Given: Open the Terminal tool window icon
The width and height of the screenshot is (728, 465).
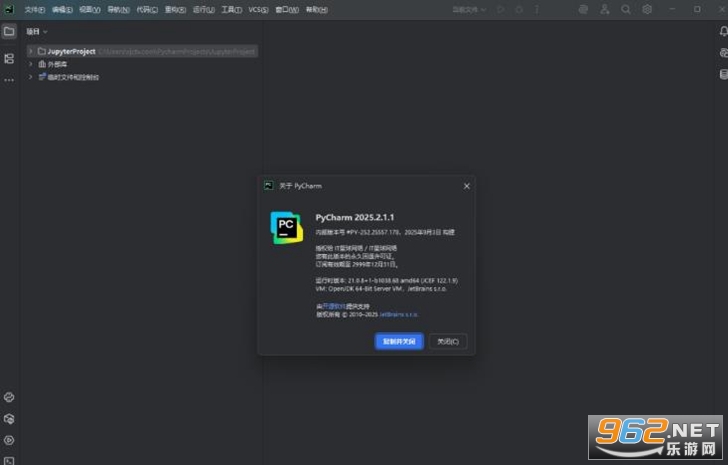Looking at the screenshot, I should coord(9,460).
